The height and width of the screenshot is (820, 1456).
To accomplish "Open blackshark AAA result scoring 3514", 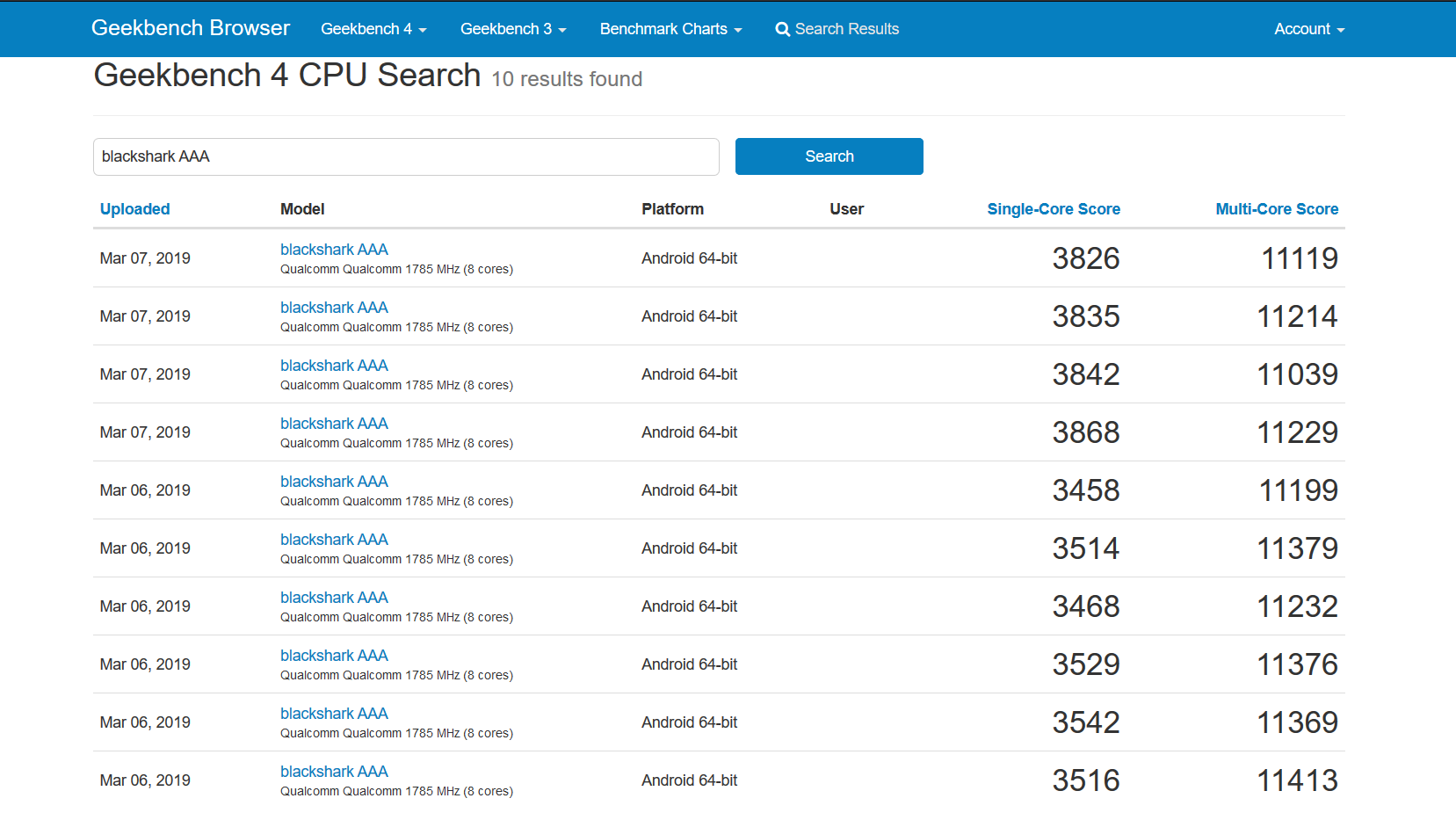I will 334,540.
